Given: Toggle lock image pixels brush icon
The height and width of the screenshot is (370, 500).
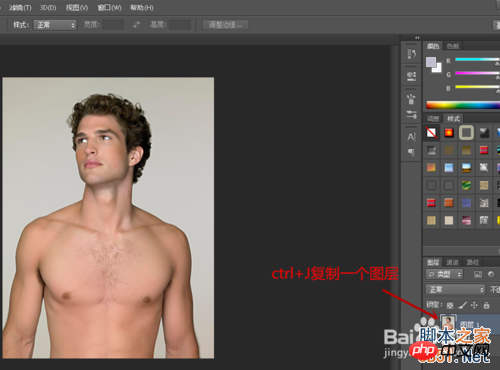Looking at the screenshot, I should click(462, 305).
